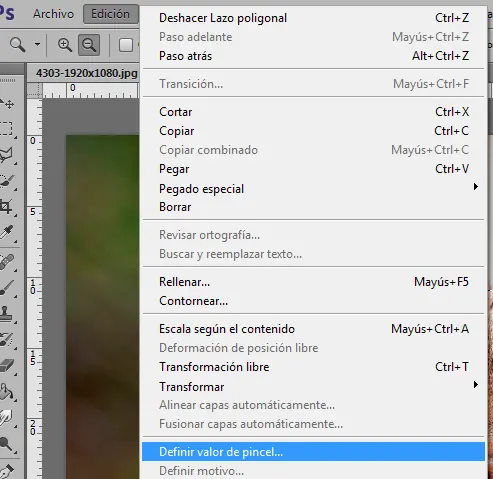Choose Deshacer Lazo poligonal
The image size is (493, 479).
(x=314, y=18)
